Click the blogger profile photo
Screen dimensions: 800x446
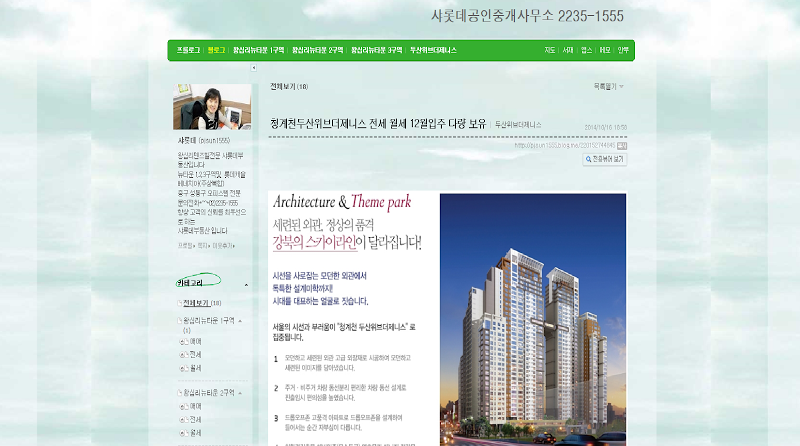(x=212, y=107)
